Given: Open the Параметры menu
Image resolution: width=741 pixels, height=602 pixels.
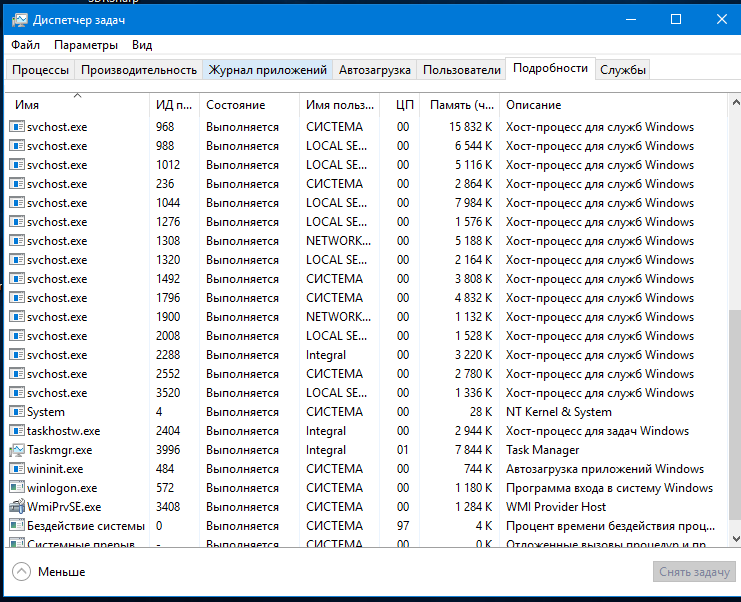Looking at the screenshot, I should (86, 45).
